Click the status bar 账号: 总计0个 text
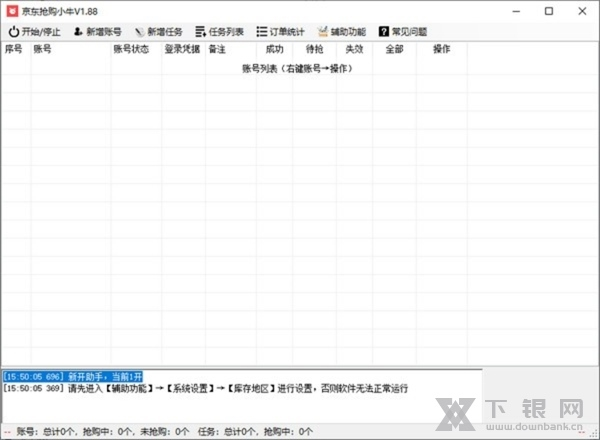The width and height of the screenshot is (600, 440). point(47,432)
